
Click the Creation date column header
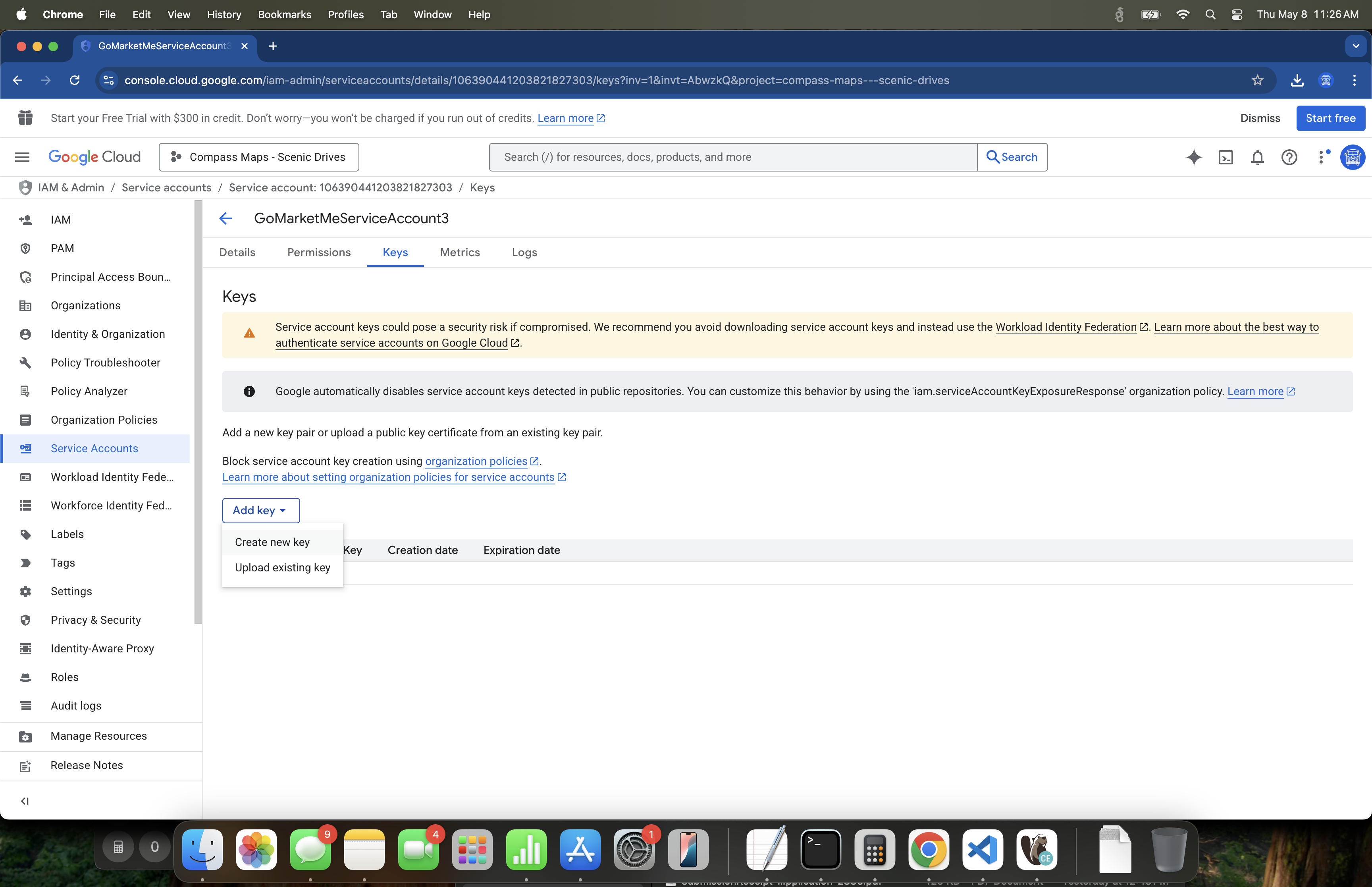423,550
